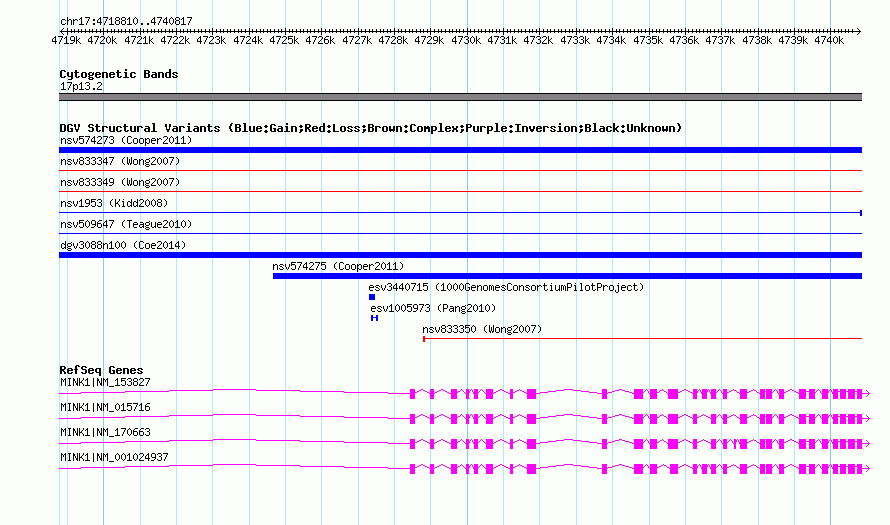Viewport: 890px width, 525px height.
Task: Click the esv3440715 1000GenomesConsortiumPilotProject label
Action: pyautogui.click(x=506, y=287)
